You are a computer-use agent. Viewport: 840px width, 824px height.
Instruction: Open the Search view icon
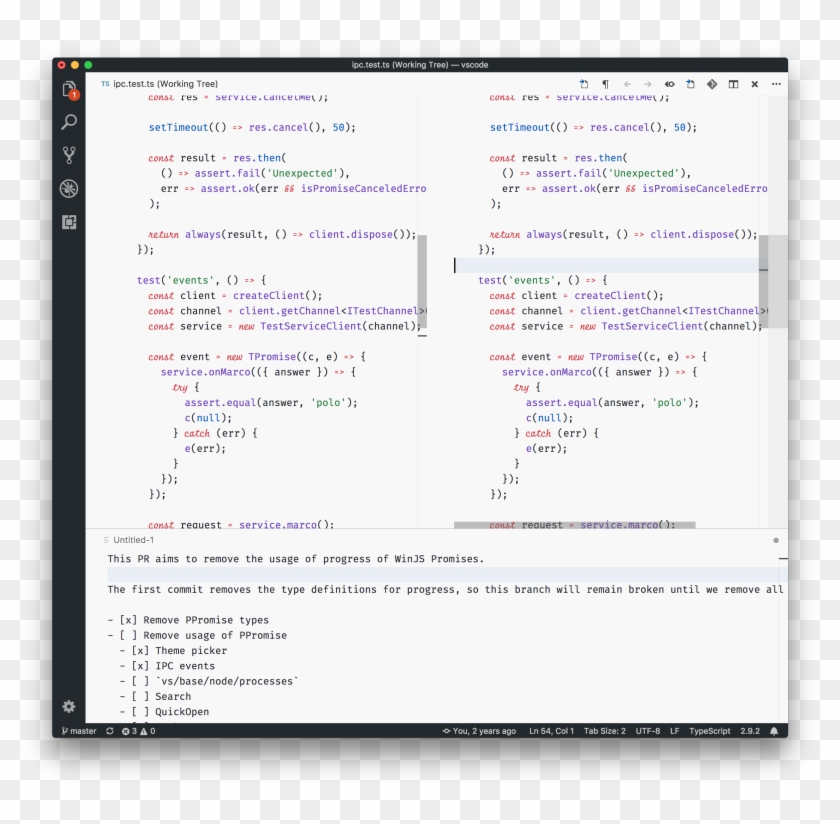coord(69,122)
